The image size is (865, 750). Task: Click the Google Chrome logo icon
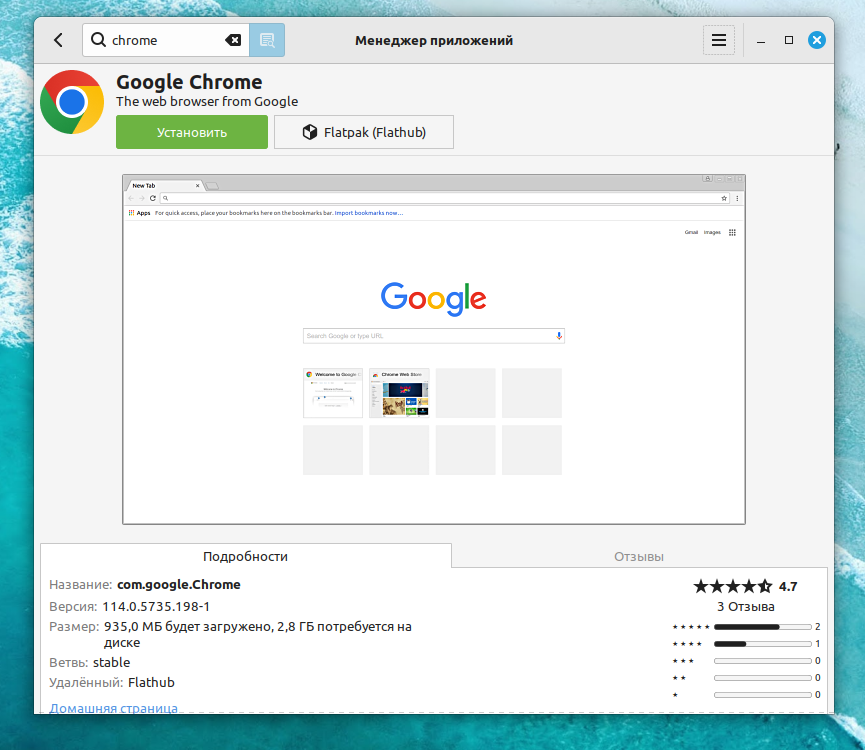tap(72, 102)
